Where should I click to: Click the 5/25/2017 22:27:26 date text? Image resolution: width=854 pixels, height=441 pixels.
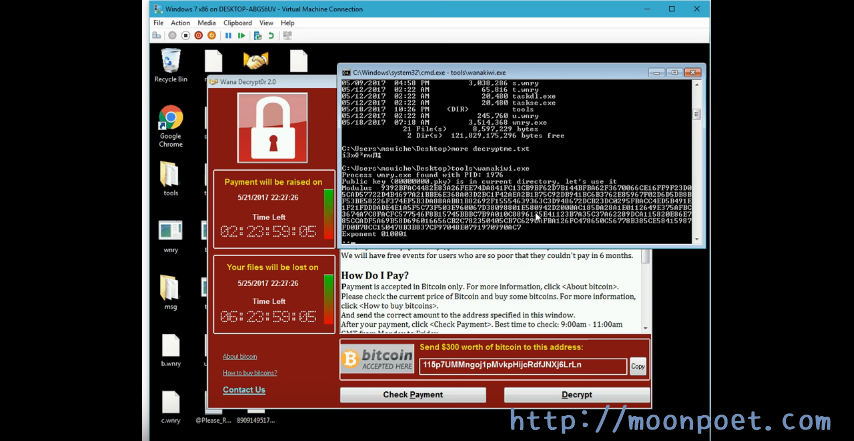point(267,284)
